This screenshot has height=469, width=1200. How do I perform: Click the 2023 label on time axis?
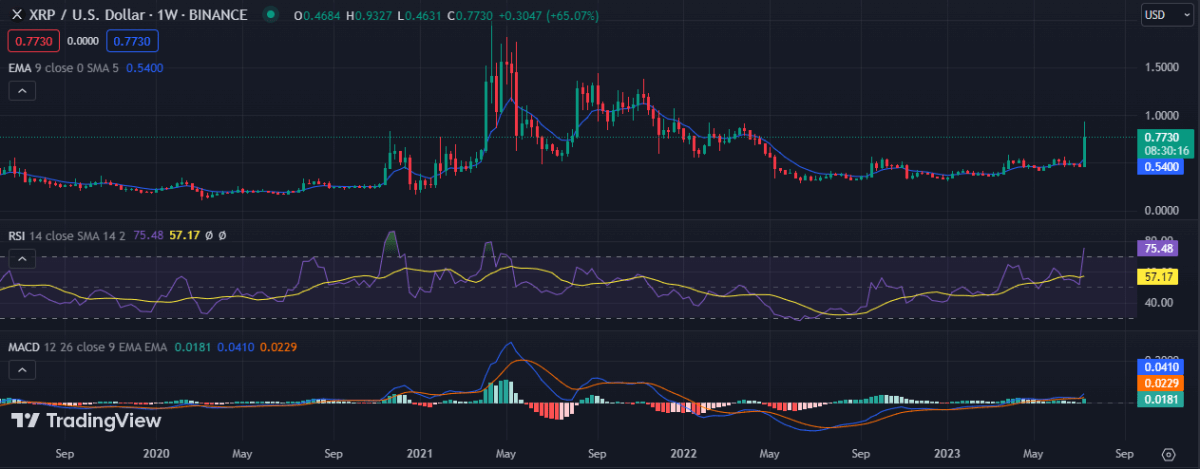click(946, 453)
